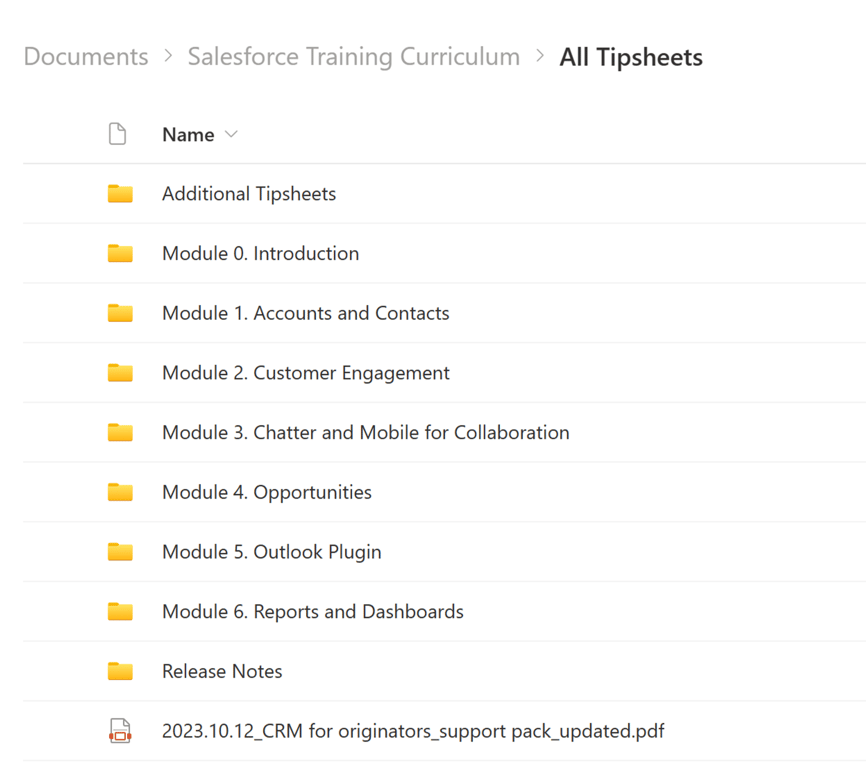Open Module 1. Accounts and Contacts
Viewport: 866px width, 768px height.
click(306, 313)
